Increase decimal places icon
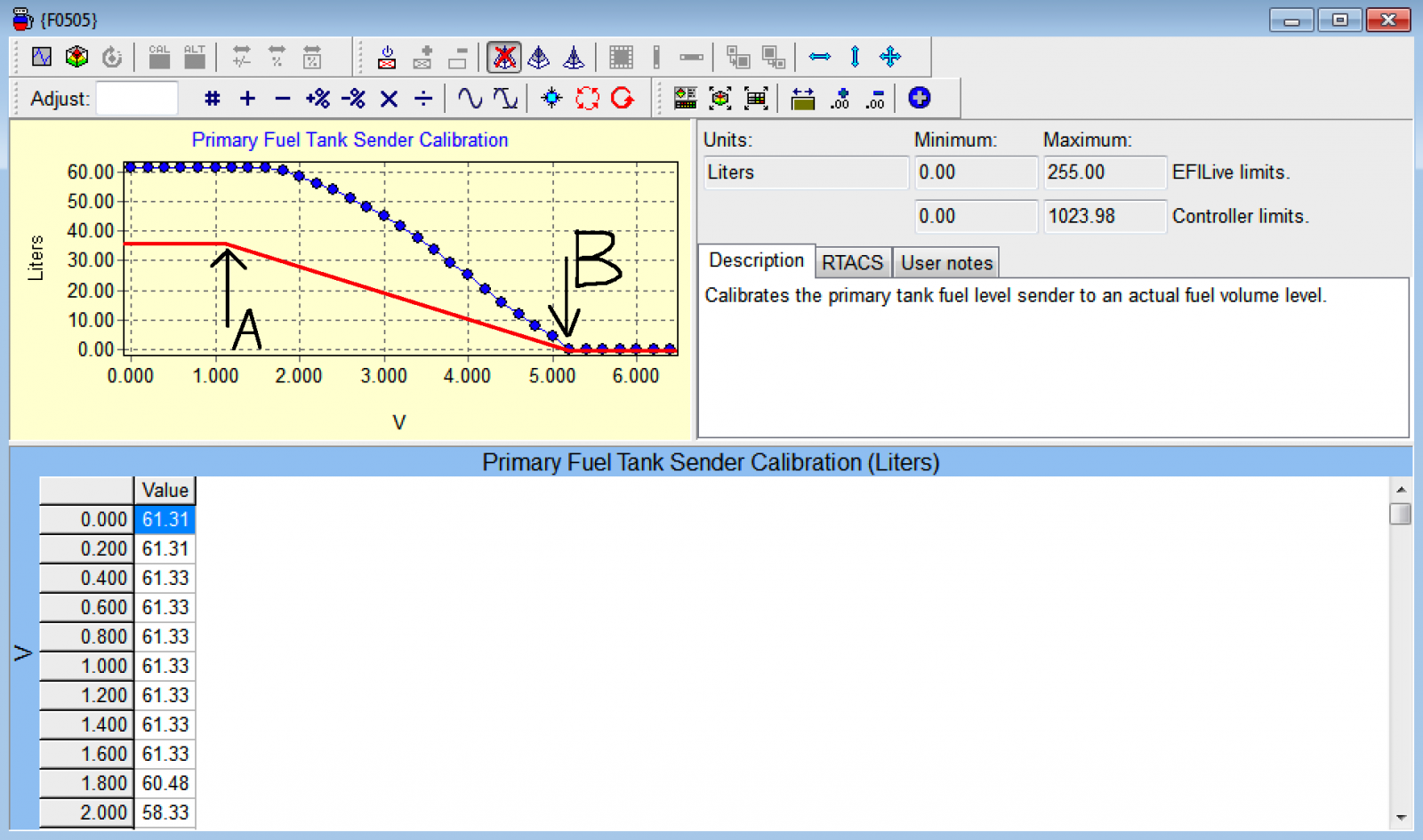 (840, 98)
